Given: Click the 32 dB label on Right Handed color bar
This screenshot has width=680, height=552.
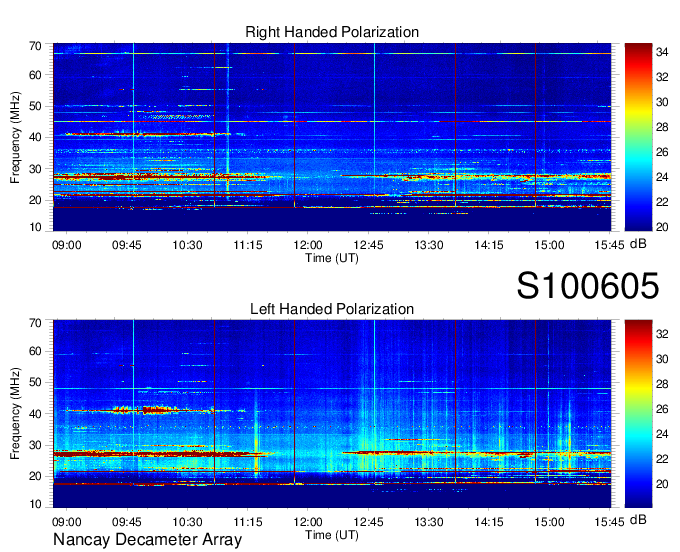Looking at the screenshot, I should point(662,77).
